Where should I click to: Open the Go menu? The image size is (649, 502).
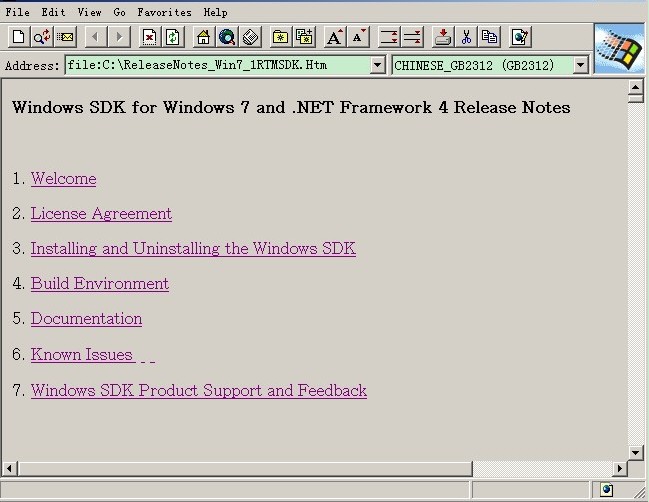pos(119,12)
